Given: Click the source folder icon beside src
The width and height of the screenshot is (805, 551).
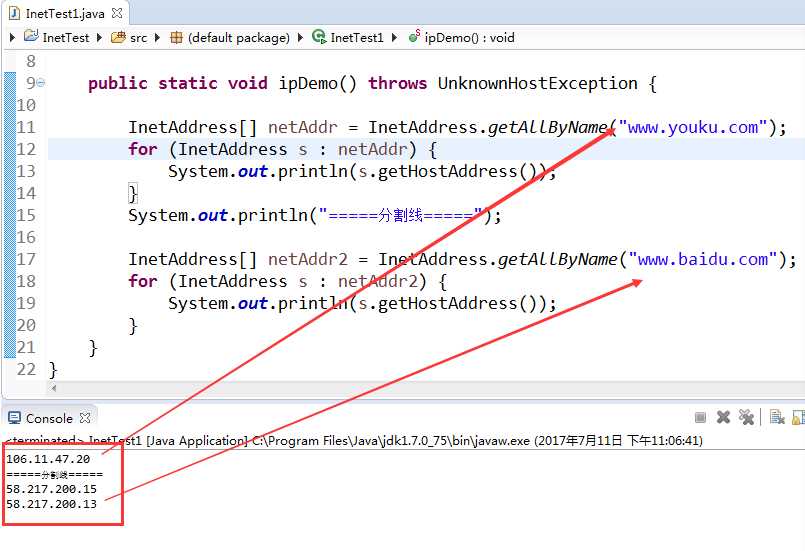Looking at the screenshot, I should click(118, 37).
